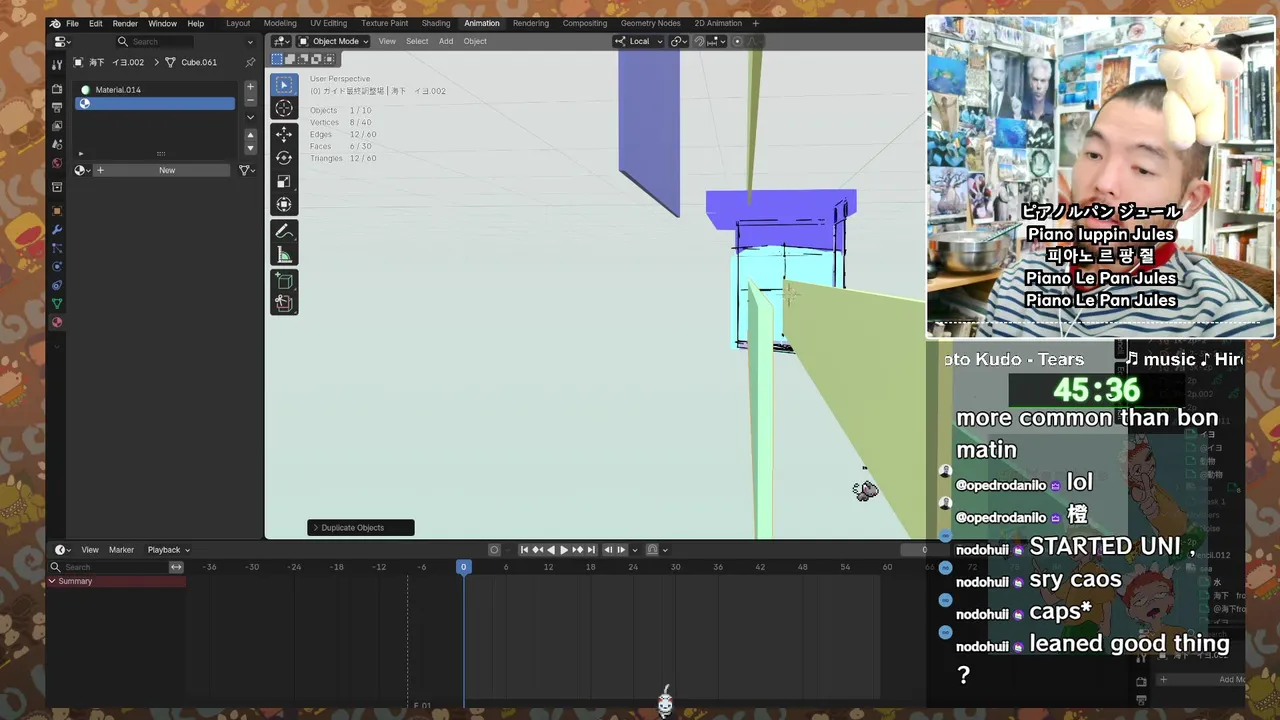Viewport: 1280px width, 720px height.
Task: Click the Blender logo menu
Action: click(55, 23)
